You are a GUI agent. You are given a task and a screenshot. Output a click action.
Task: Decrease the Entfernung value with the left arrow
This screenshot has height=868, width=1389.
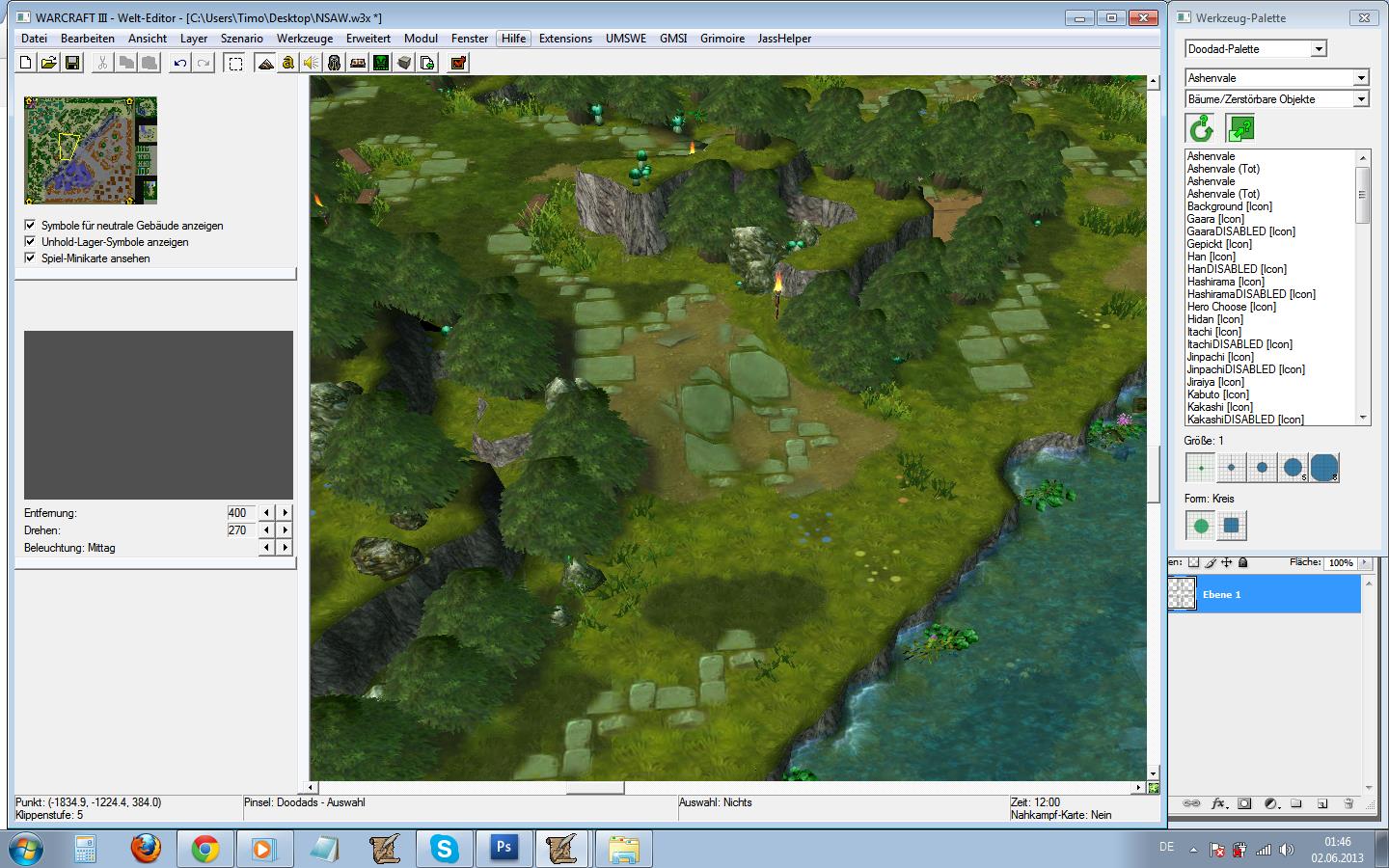[267, 513]
